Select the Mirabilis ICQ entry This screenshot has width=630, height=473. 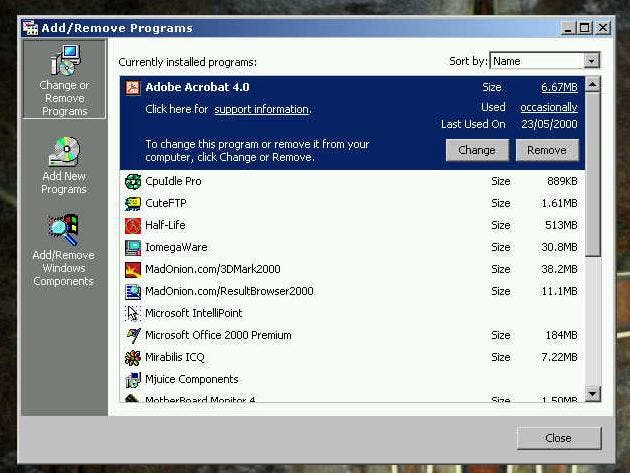tap(352, 358)
